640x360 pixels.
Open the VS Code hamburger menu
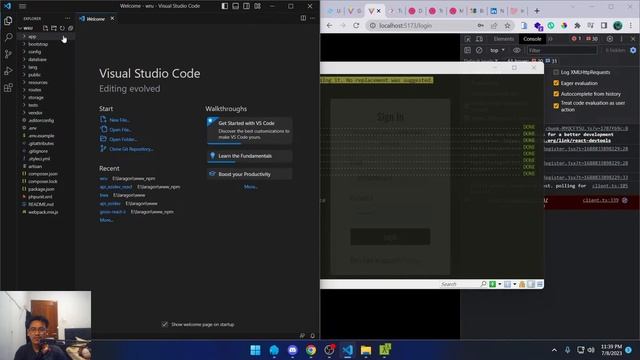22,6
